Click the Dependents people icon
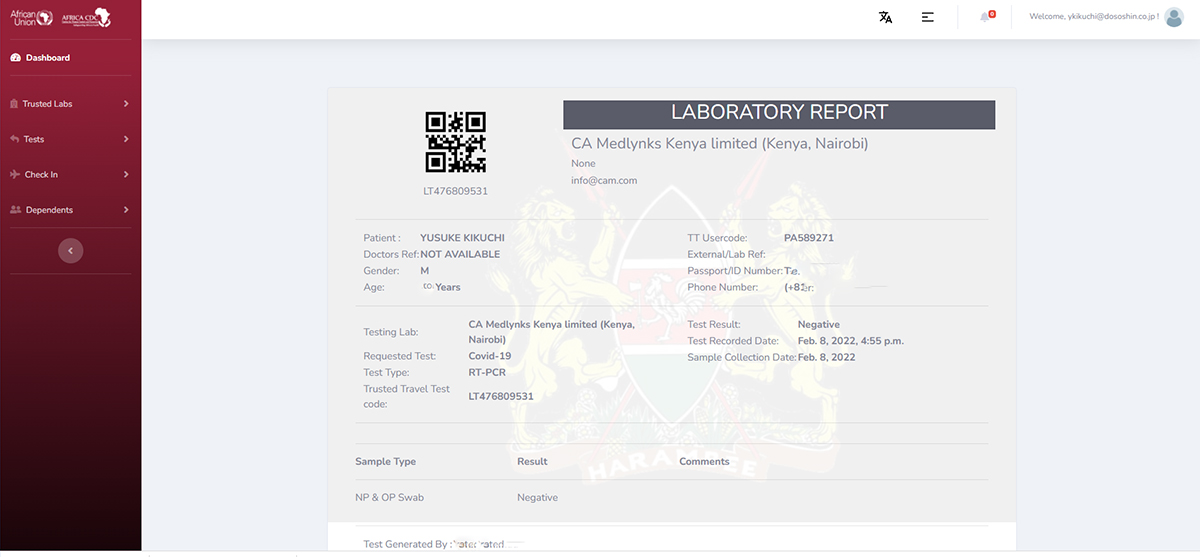This screenshot has height=557, width=1200. 15,210
